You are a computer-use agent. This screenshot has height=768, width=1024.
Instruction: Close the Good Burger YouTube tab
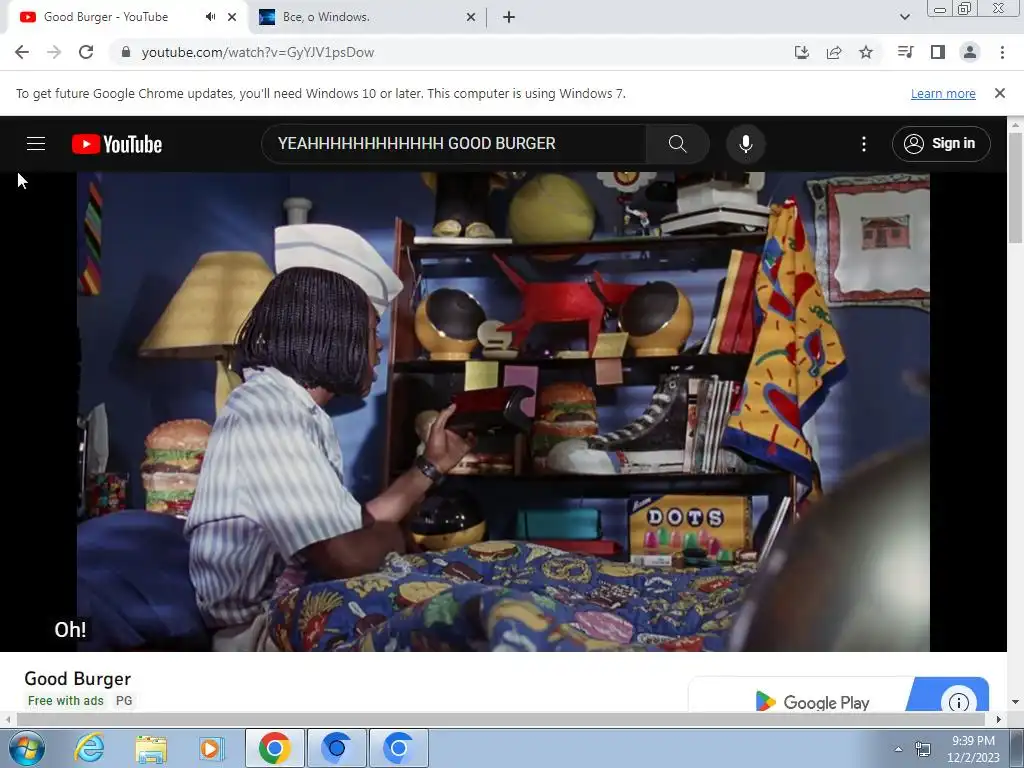tap(232, 17)
